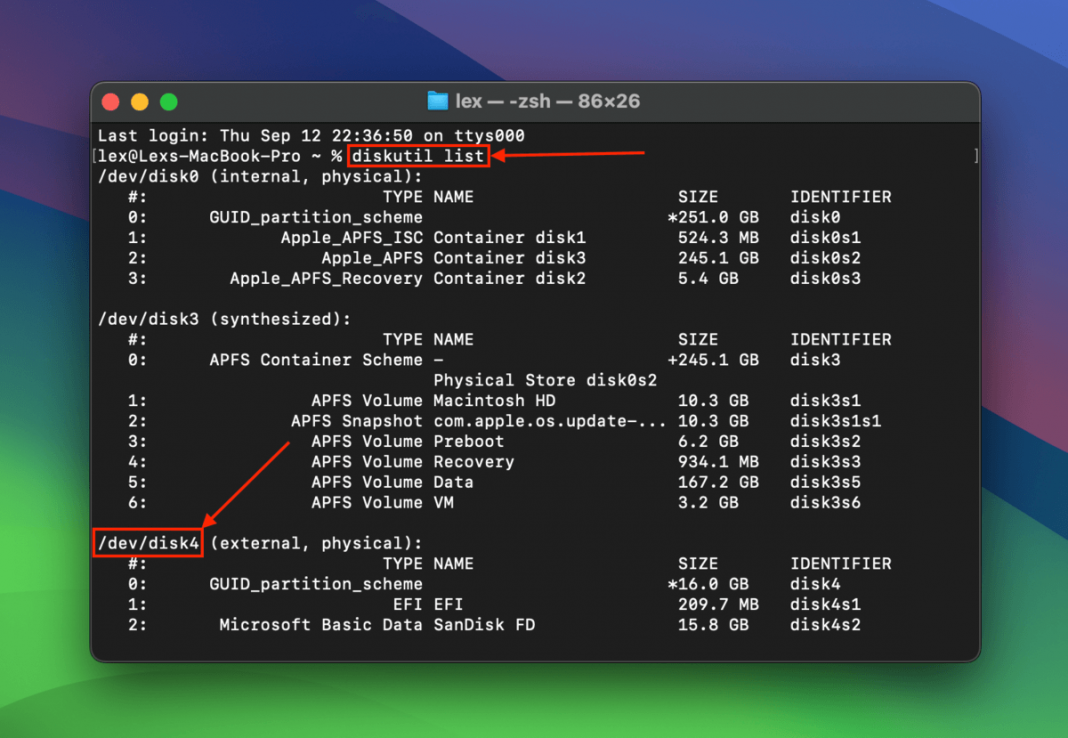Click the disk3s6 VM volume identifier

tap(824, 502)
